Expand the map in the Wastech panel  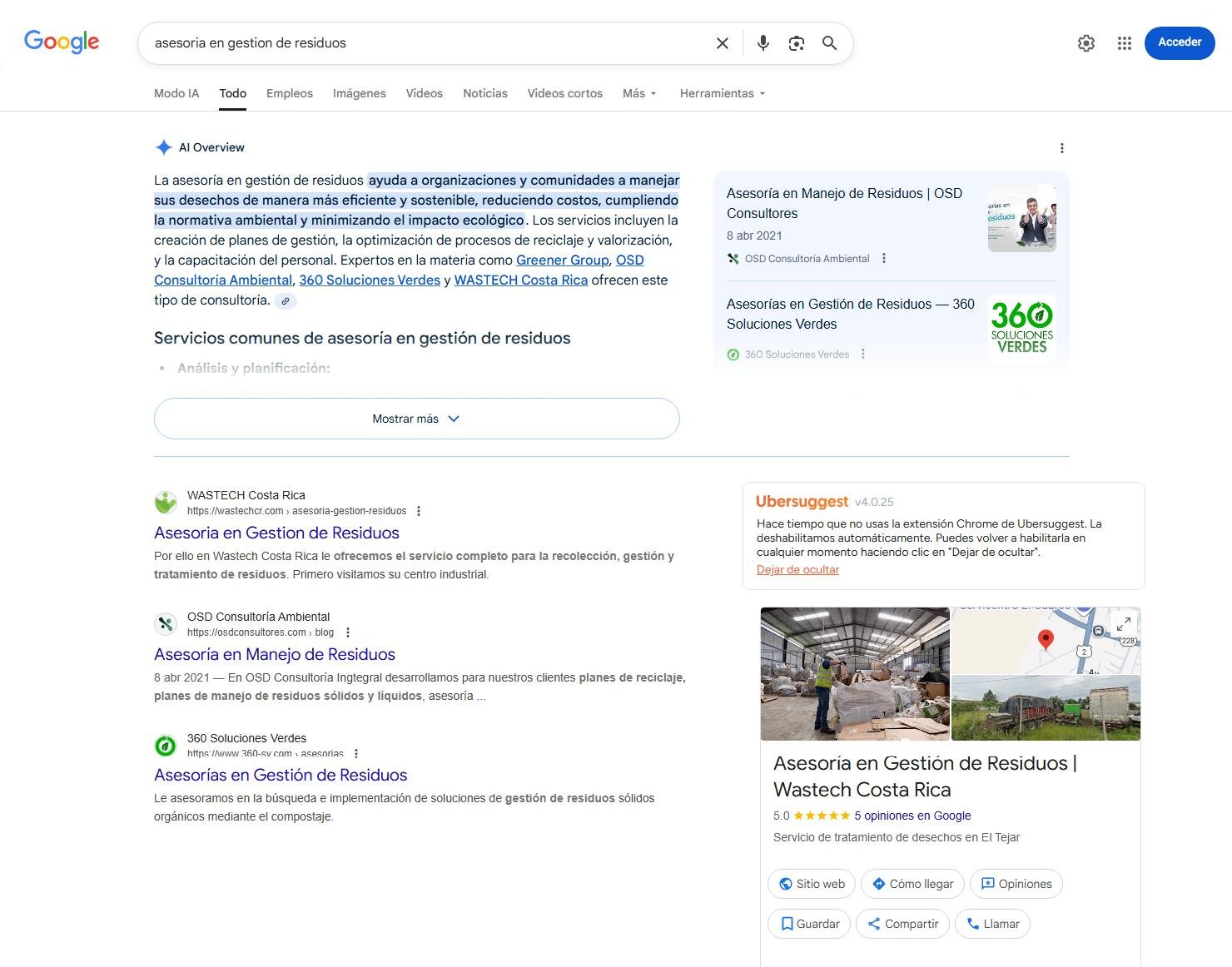pyautogui.click(x=1123, y=623)
